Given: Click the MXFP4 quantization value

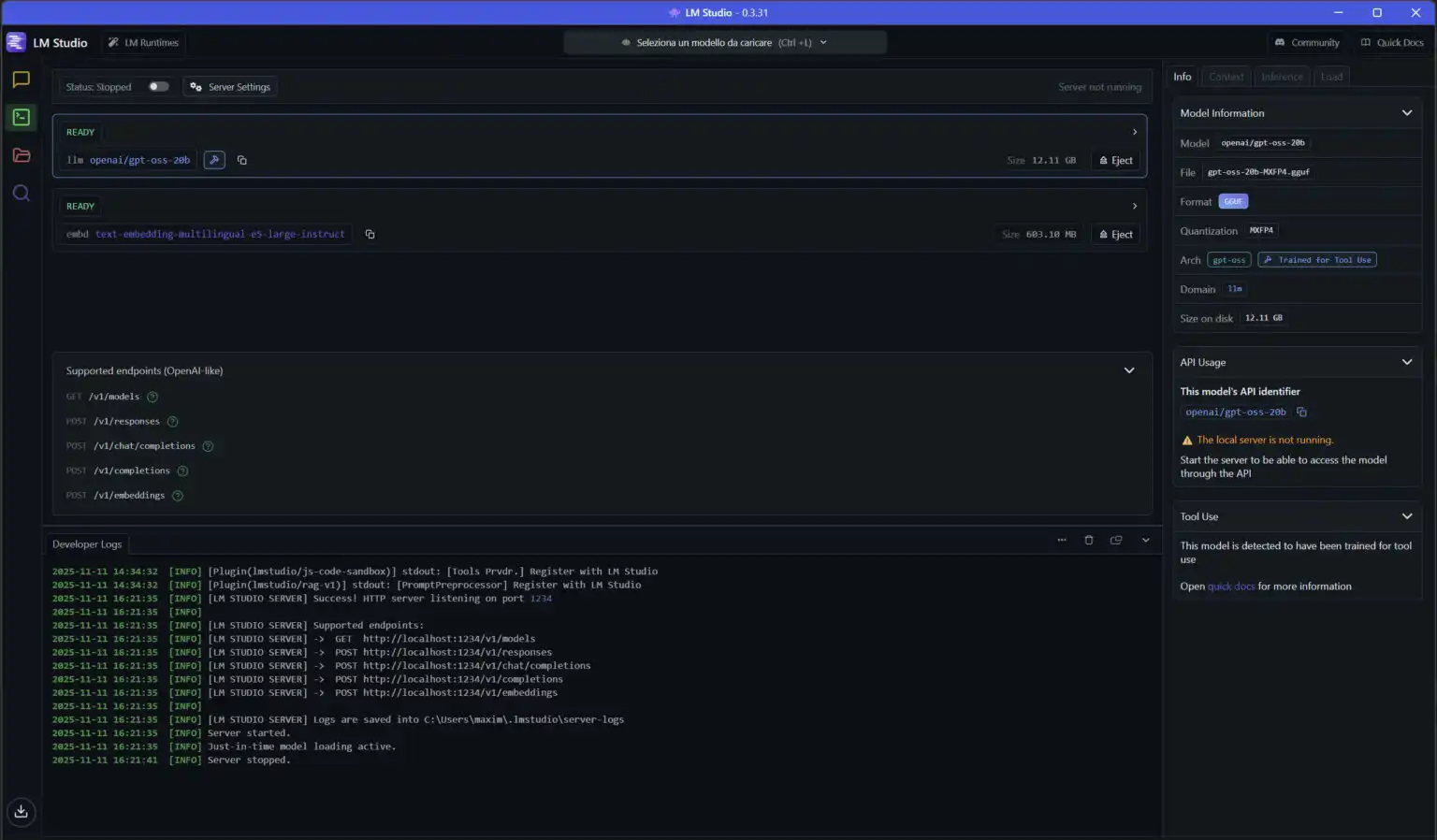Looking at the screenshot, I should pos(1261,230).
